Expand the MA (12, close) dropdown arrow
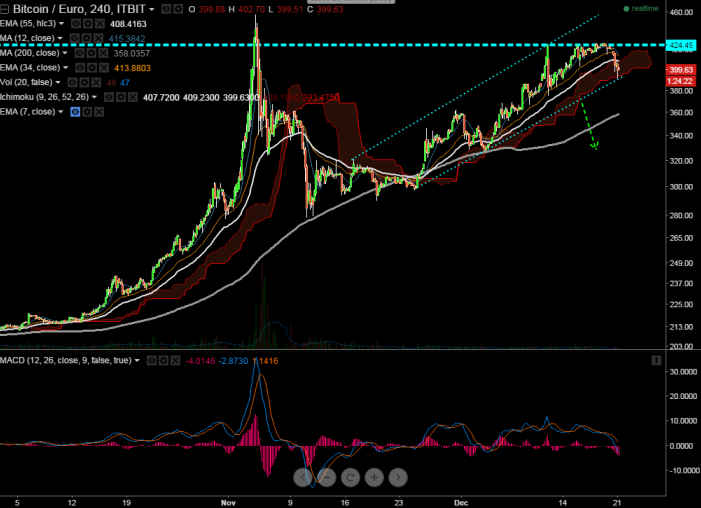 60,38
